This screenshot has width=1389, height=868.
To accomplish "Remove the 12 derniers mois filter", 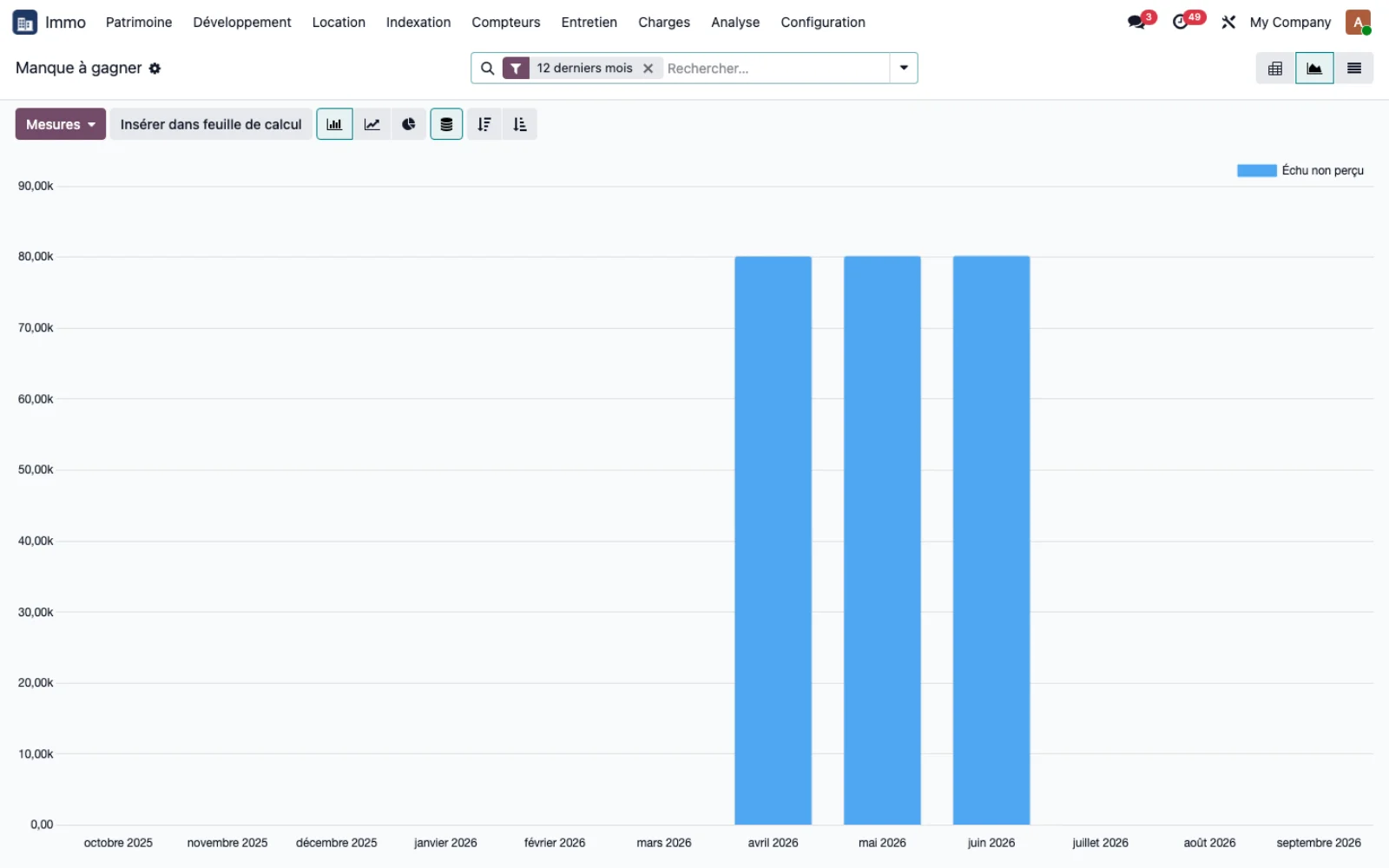I will coord(648,69).
